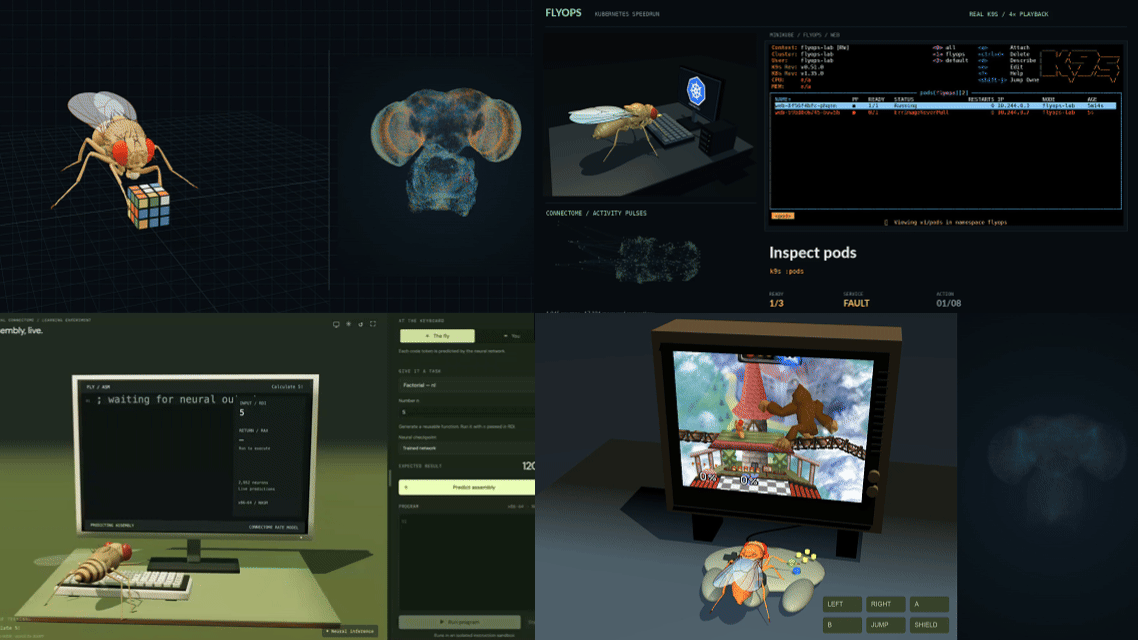Toggle the sun brightness icon above the fly scene
This screenshot has height=640, width=1138.
(x=348, y=324)
